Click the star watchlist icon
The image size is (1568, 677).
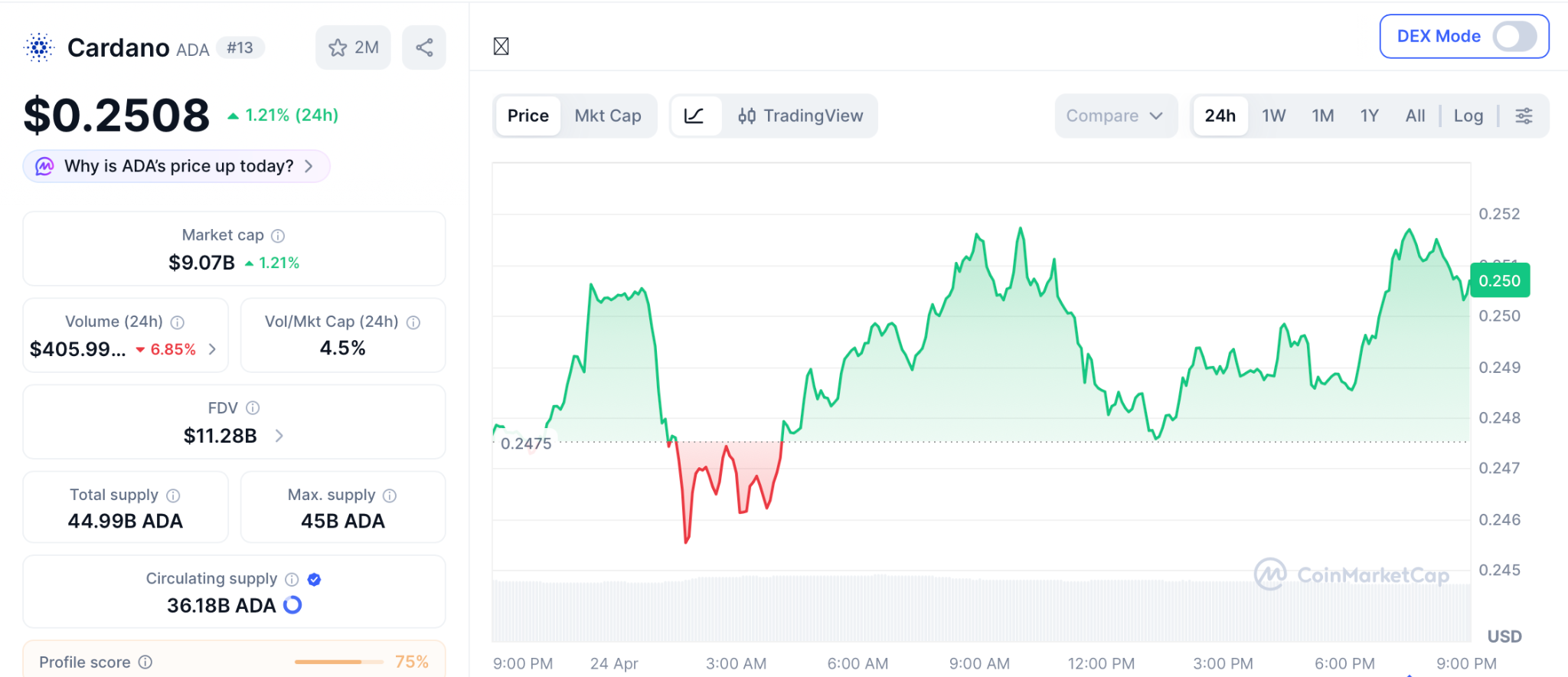pyautogui.click(x=338, y=47)
